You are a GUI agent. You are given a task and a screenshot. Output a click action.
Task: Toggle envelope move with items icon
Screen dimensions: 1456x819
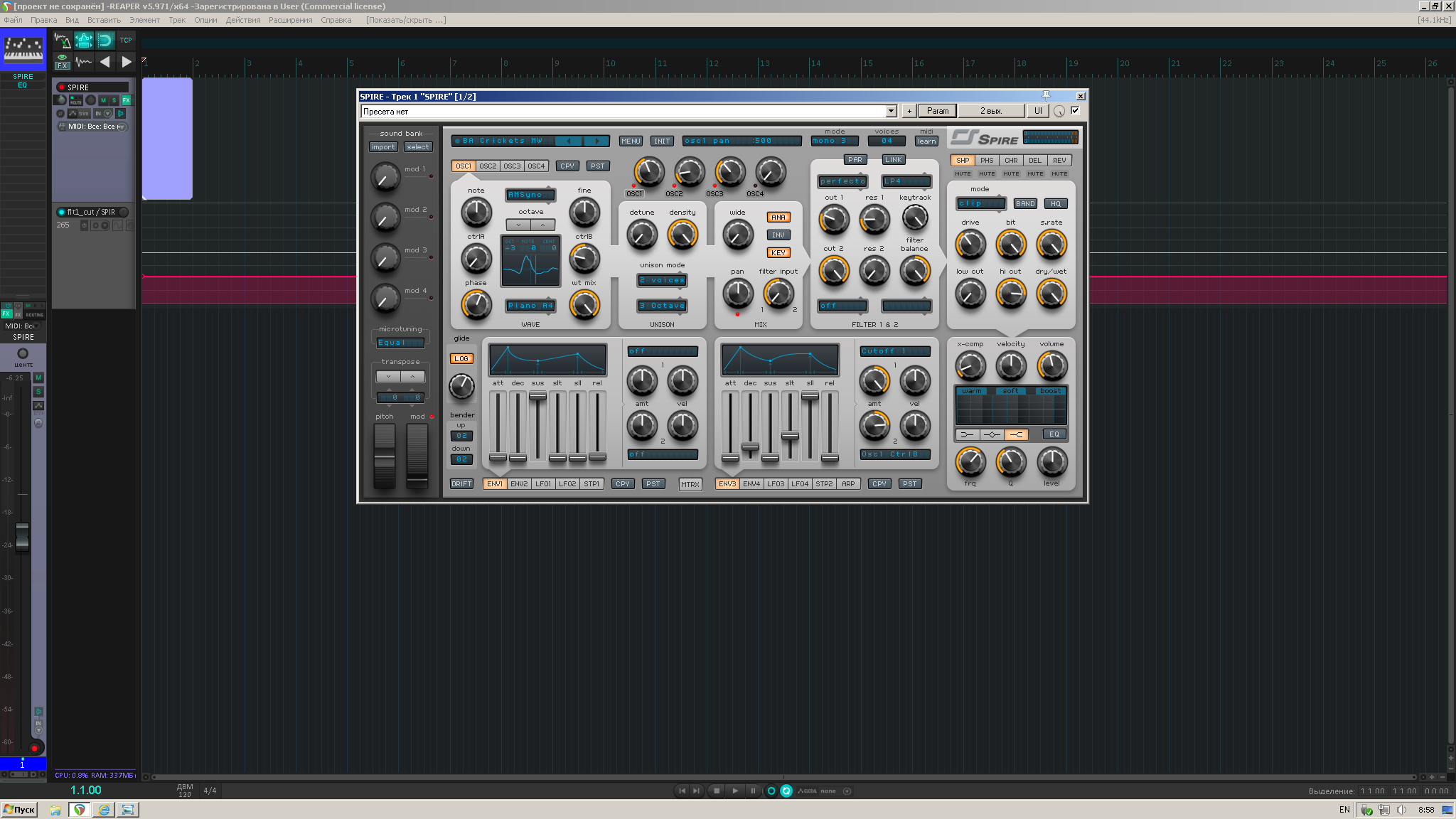tap(84, 41)
